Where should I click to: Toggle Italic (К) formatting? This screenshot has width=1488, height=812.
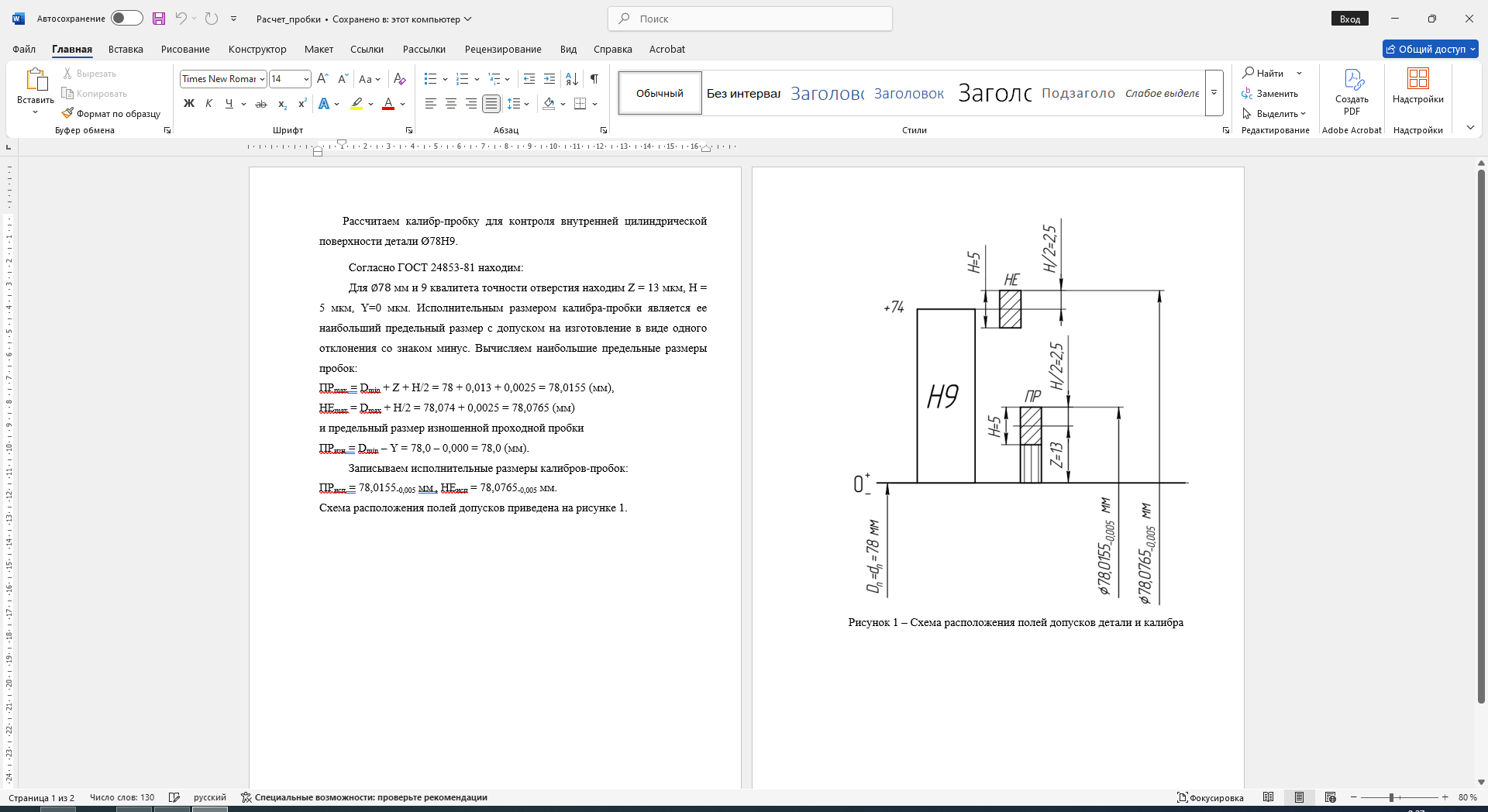209,104
